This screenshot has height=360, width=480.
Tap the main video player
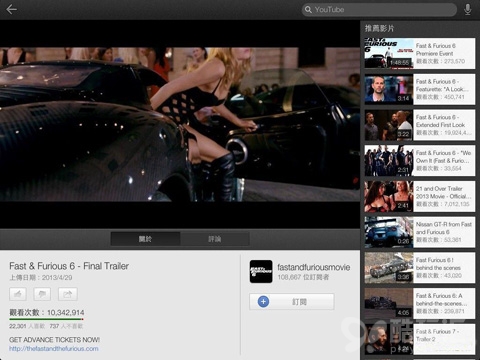click(x=180, y=124)
